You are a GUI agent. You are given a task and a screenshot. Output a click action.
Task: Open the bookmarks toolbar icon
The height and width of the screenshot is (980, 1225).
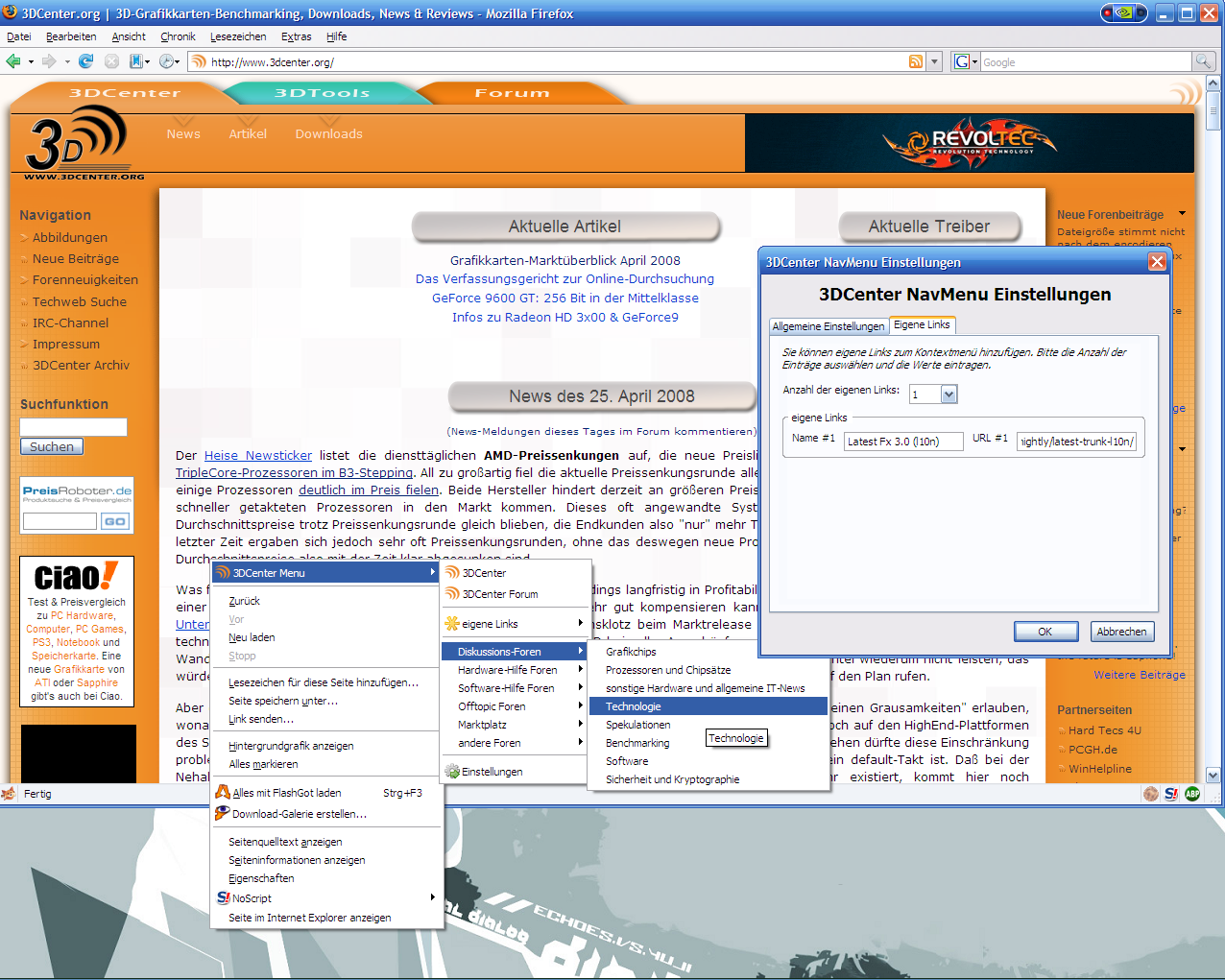point(137,61)
